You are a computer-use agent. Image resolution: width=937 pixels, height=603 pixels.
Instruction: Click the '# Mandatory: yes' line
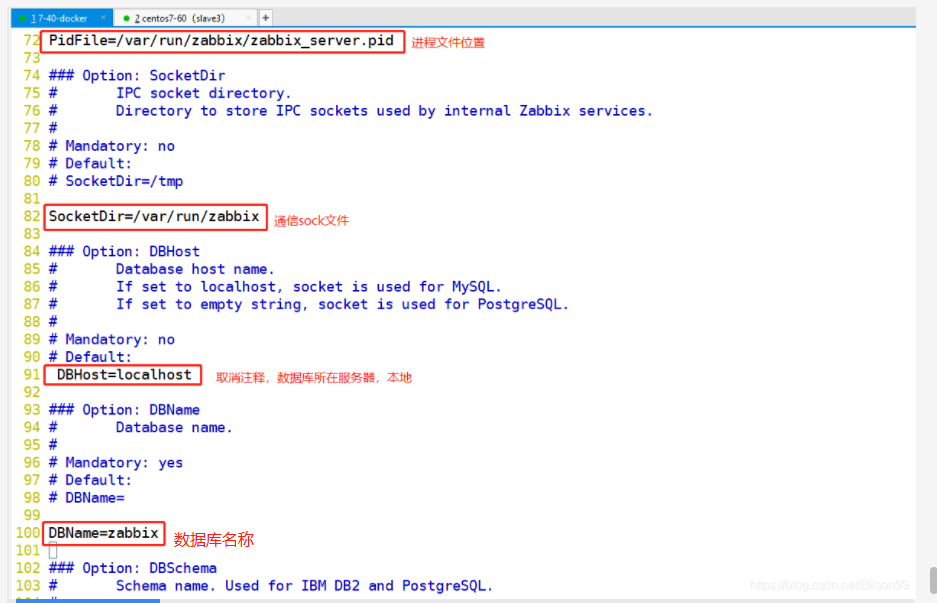(116, 463)
